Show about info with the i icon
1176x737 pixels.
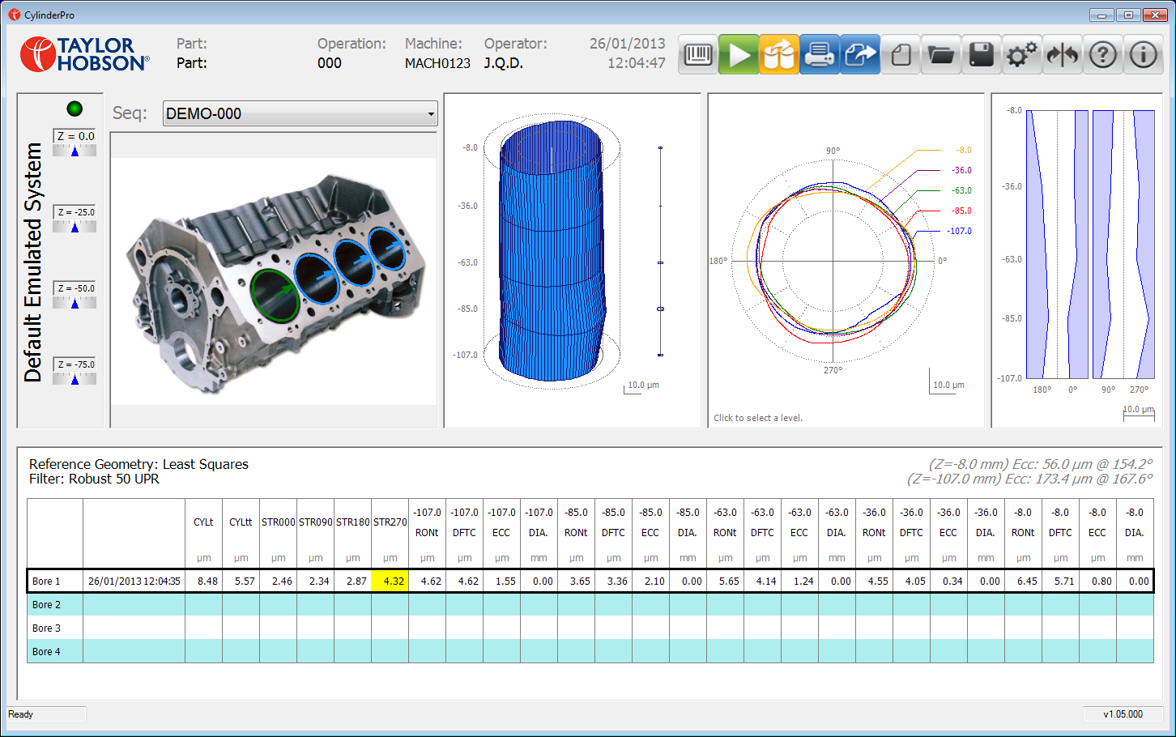tap(1143, 55)
